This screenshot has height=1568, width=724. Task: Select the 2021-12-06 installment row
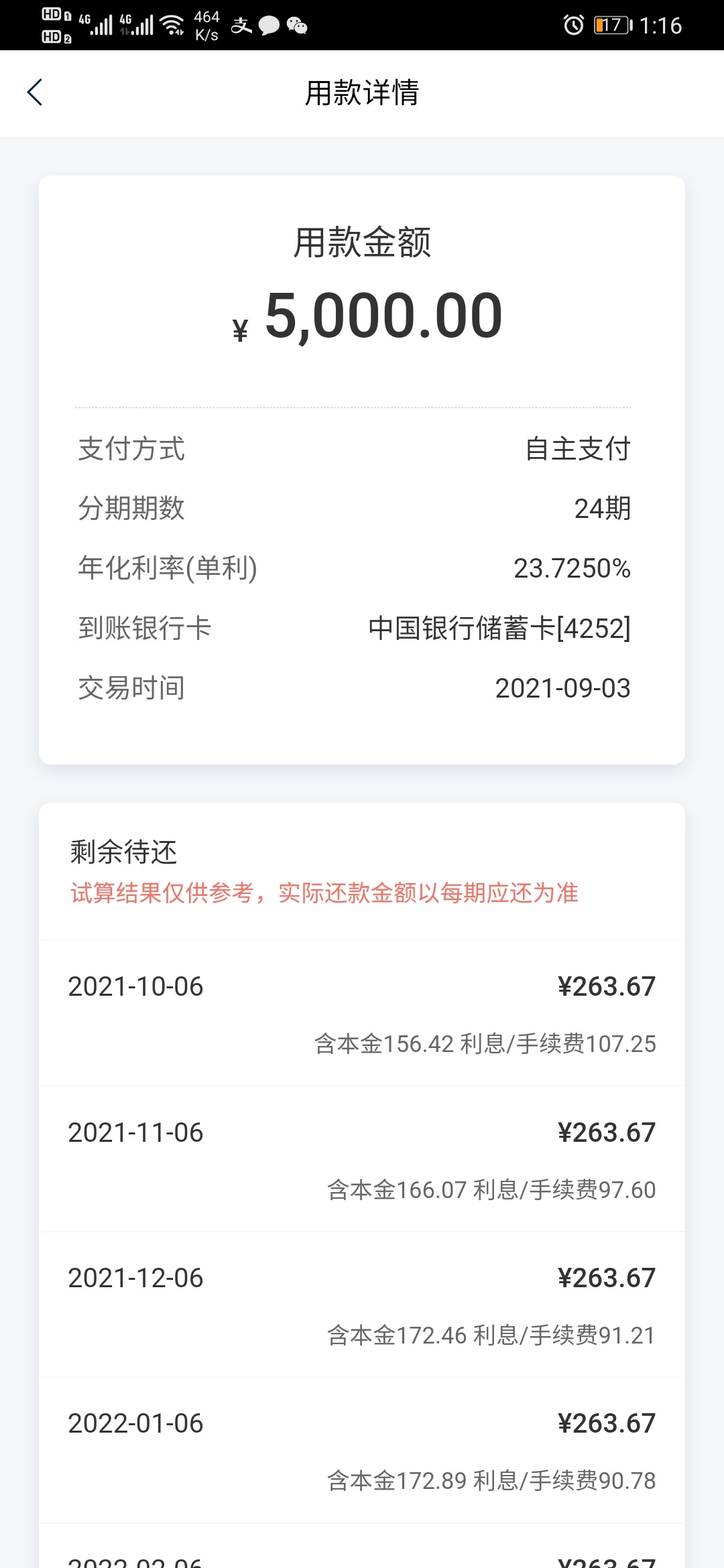362,1305
